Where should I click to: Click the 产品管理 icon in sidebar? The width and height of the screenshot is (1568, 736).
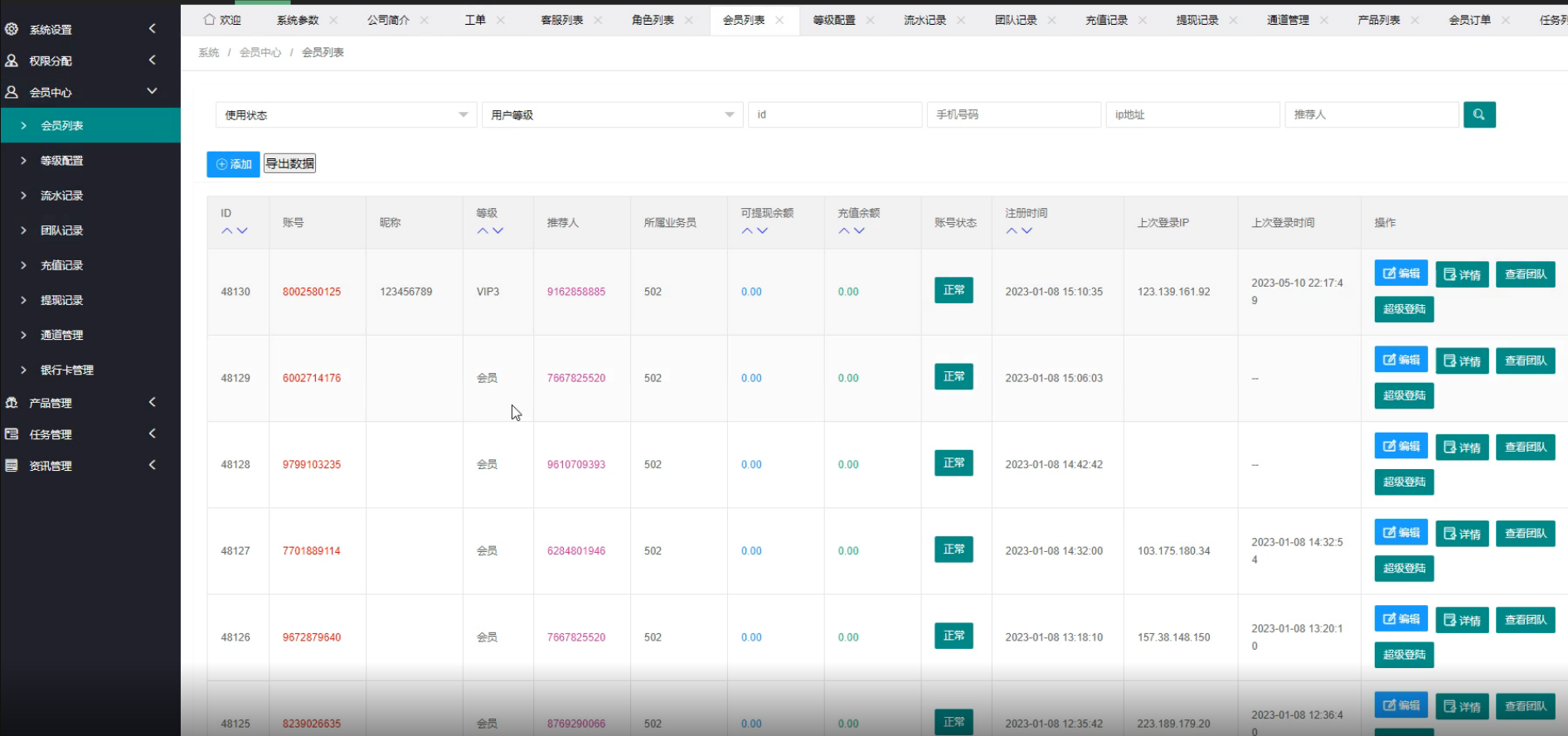pyautogui.click(x=12, y=403)
